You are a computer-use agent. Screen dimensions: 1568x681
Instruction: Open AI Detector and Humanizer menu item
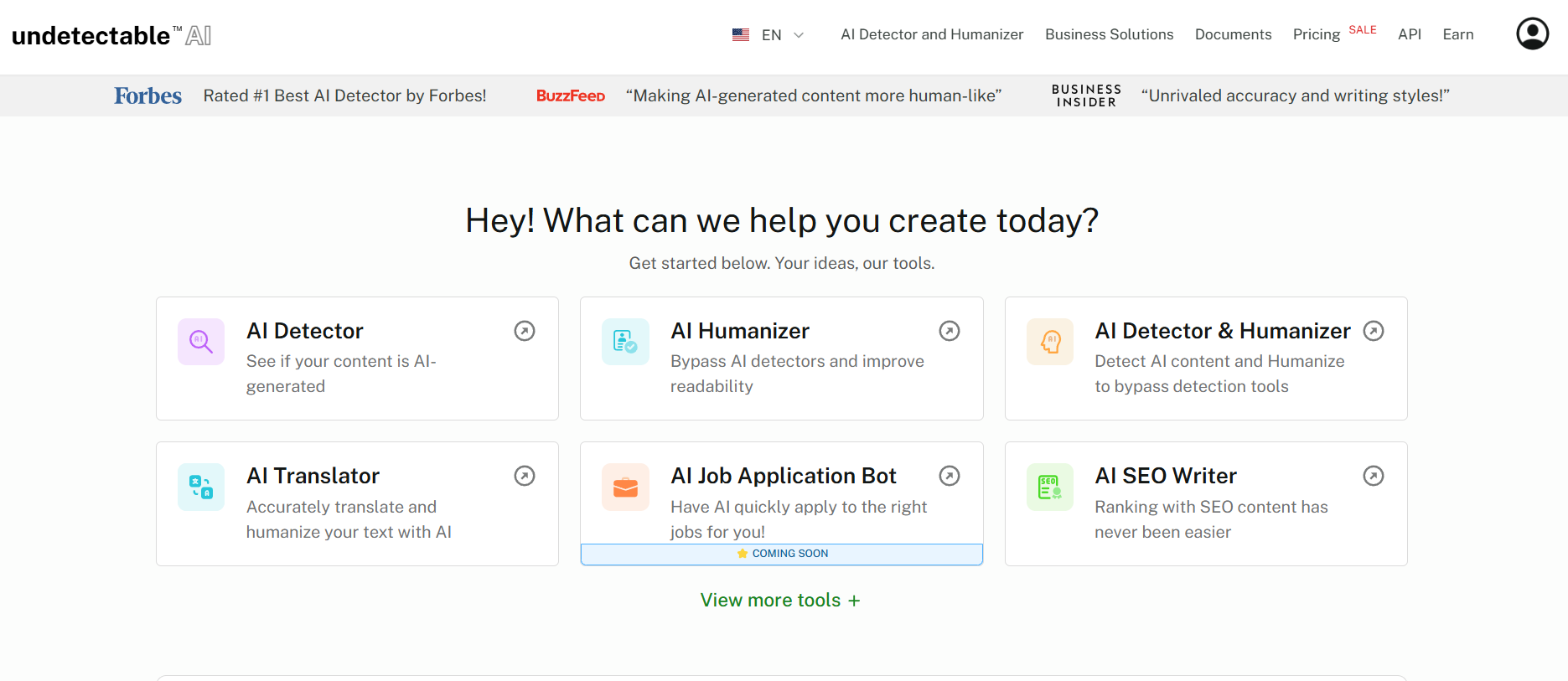coord(932,34)
